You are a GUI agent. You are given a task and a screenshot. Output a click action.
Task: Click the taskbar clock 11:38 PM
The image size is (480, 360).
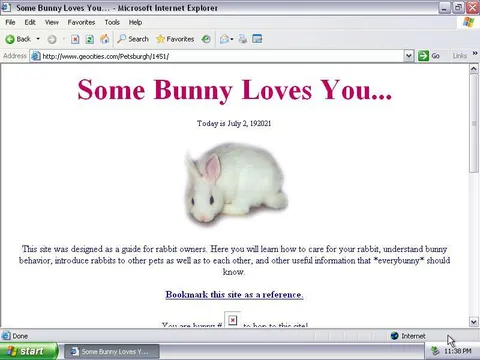click(x=458, y=351)
